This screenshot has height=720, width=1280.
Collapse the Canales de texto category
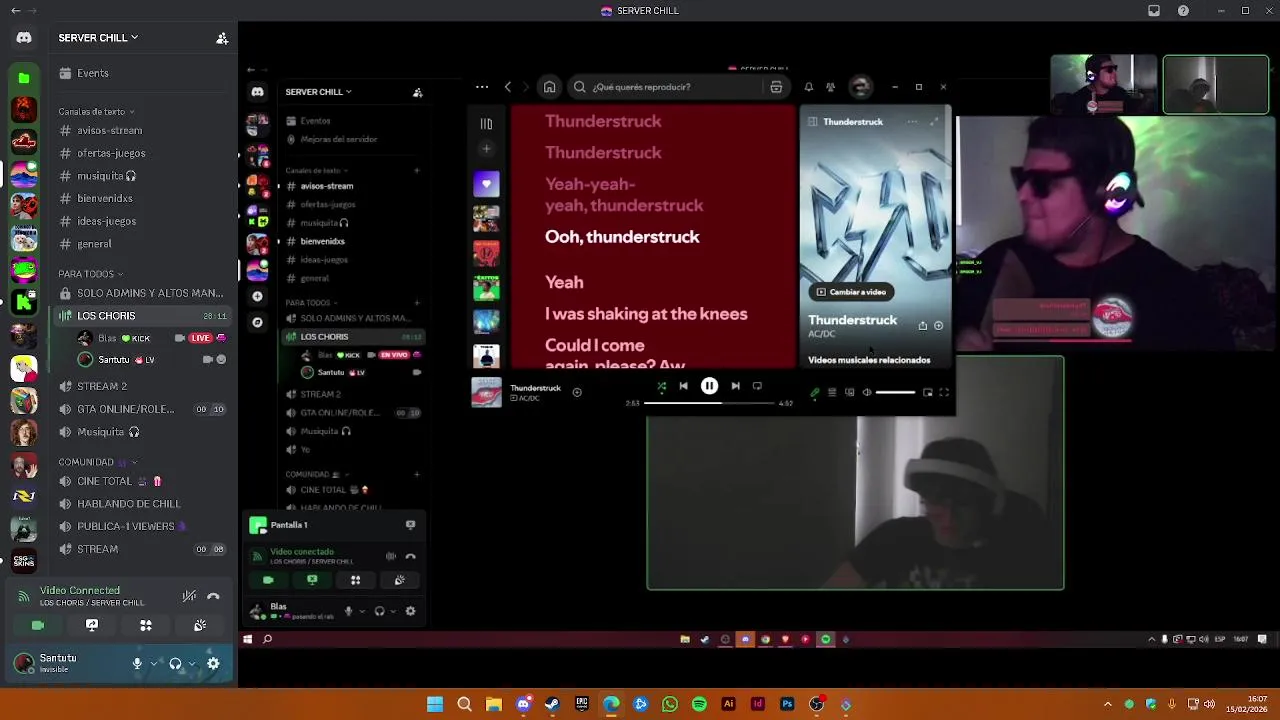coord(97,112)
